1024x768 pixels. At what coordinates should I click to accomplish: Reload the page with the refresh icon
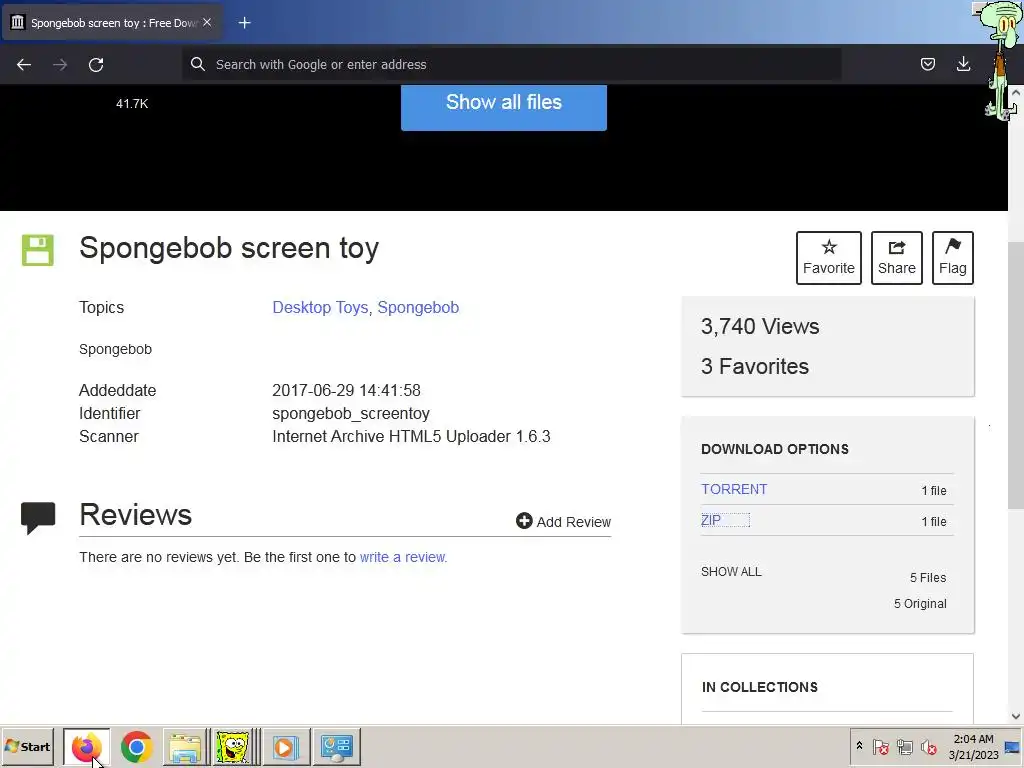[x=96, y=64]
